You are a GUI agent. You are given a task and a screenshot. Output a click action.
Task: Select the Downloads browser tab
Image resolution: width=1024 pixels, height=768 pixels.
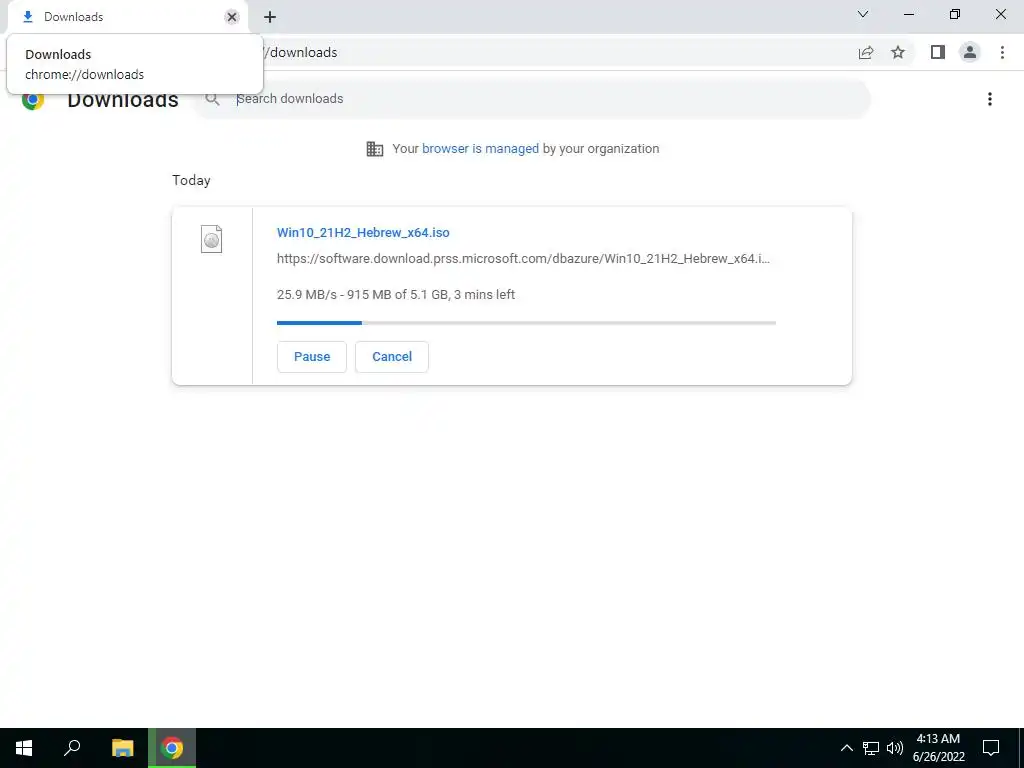[x=127, y=17]
